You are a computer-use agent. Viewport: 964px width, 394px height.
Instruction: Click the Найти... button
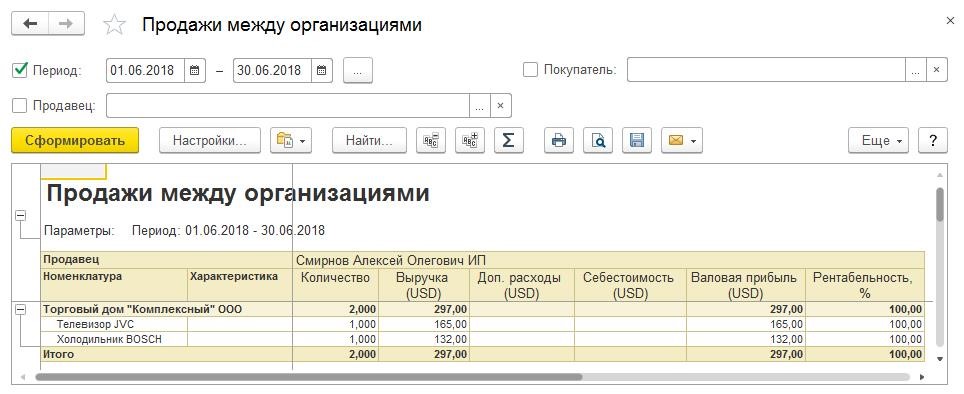369,141
